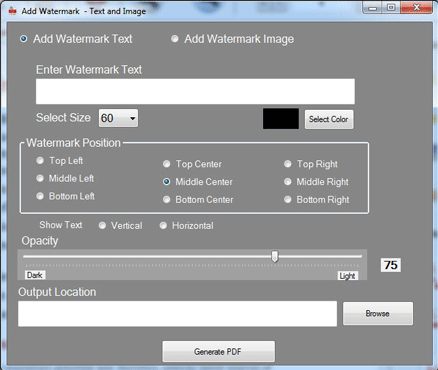Open the Select Size dropdown showing 60
Viewport: 438px width, 370px height.
118,118
